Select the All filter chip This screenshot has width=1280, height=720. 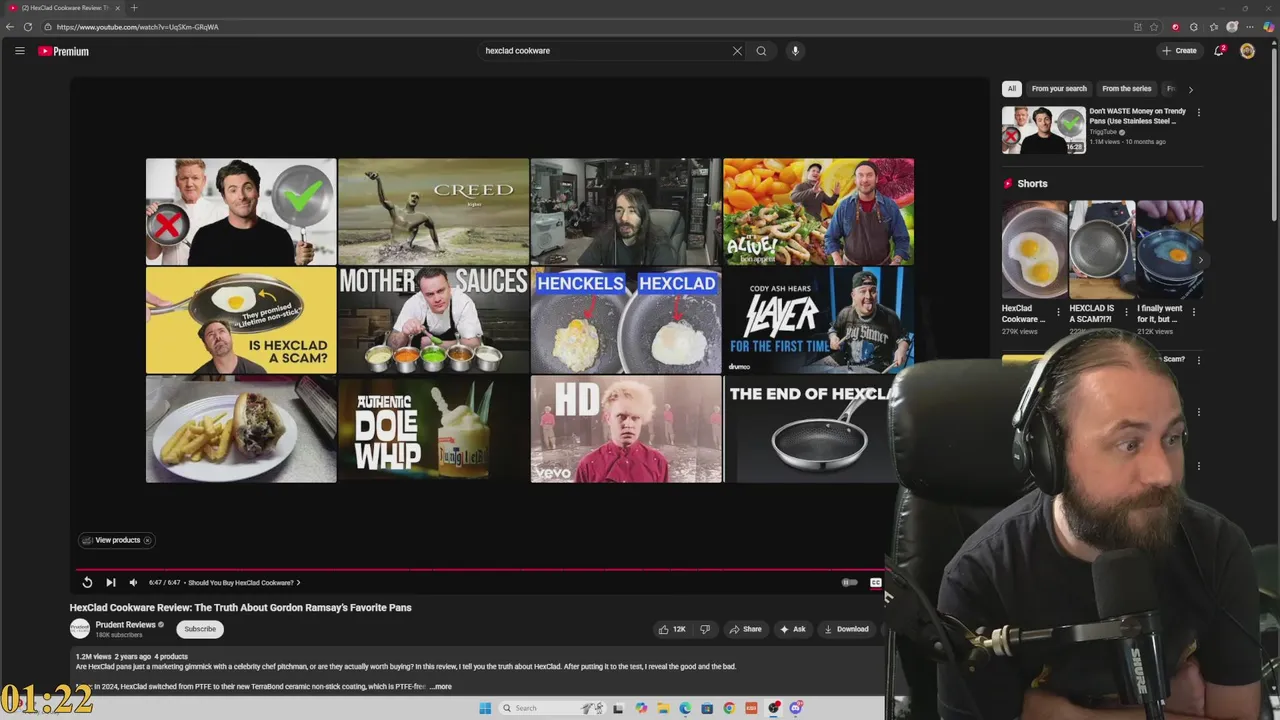1012,88
